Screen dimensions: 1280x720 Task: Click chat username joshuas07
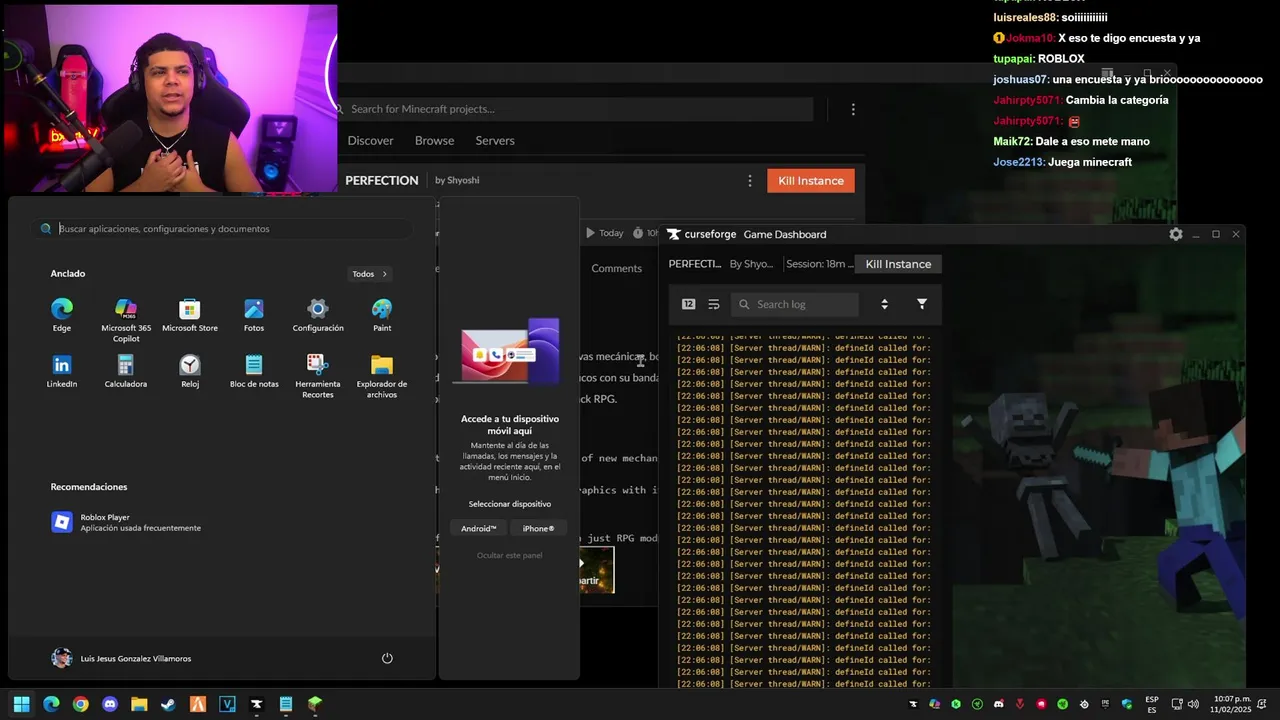[x=1020, y=79]
